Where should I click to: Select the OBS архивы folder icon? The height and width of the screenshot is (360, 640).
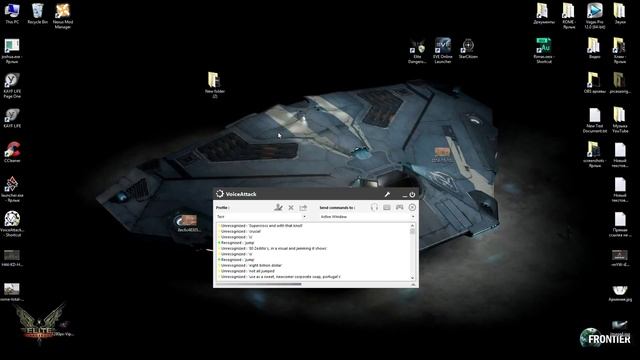[594, 83]
